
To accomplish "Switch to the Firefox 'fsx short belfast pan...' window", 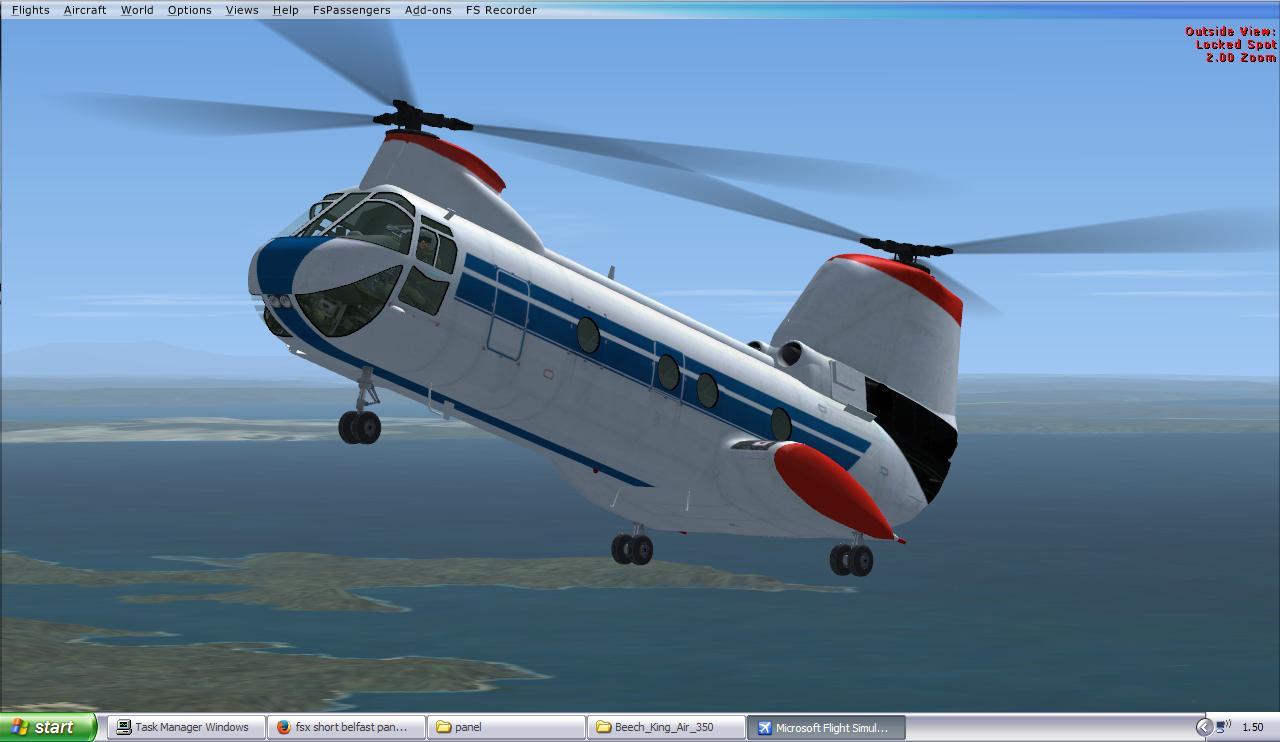I will pyautogui.click(x=346, y=727).
